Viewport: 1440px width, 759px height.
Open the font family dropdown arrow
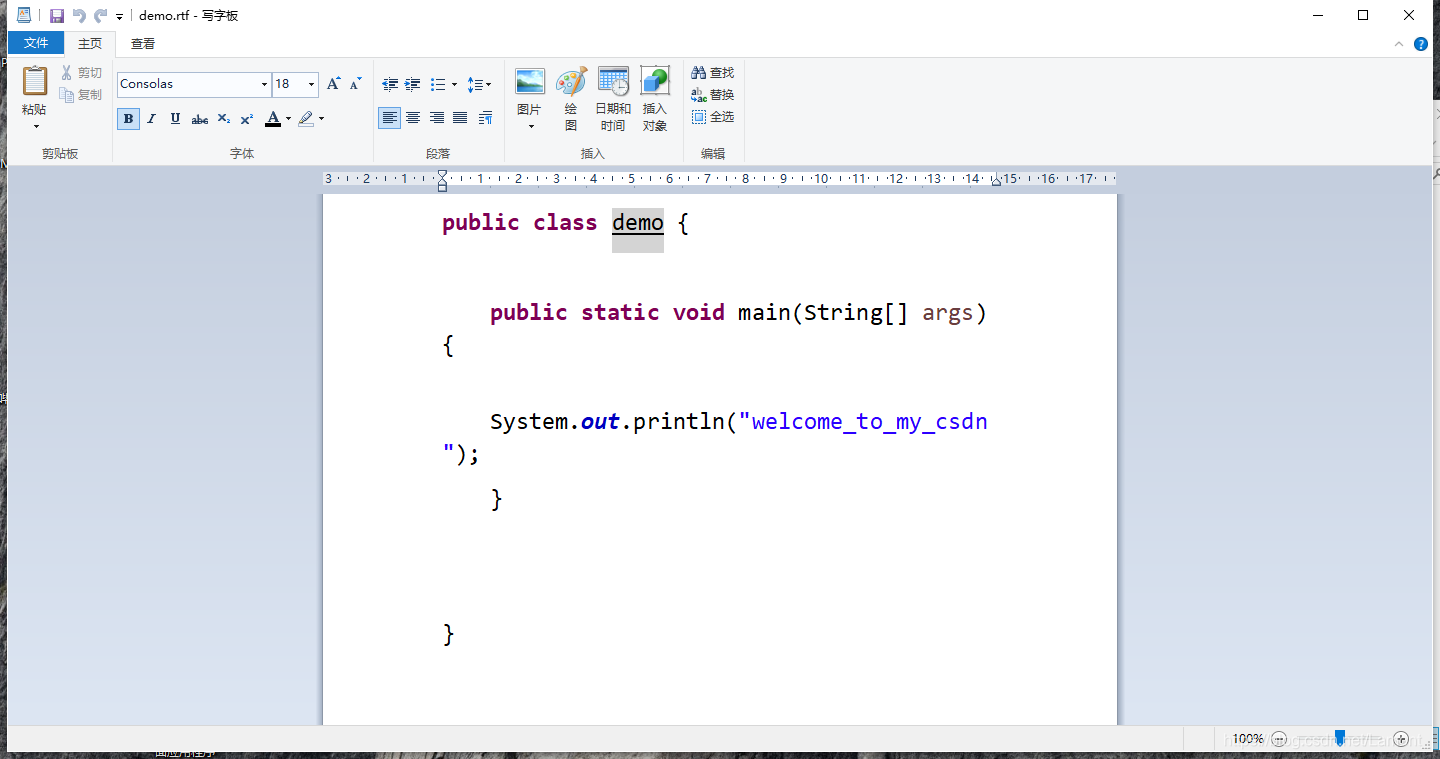click(x=264, y=84)
